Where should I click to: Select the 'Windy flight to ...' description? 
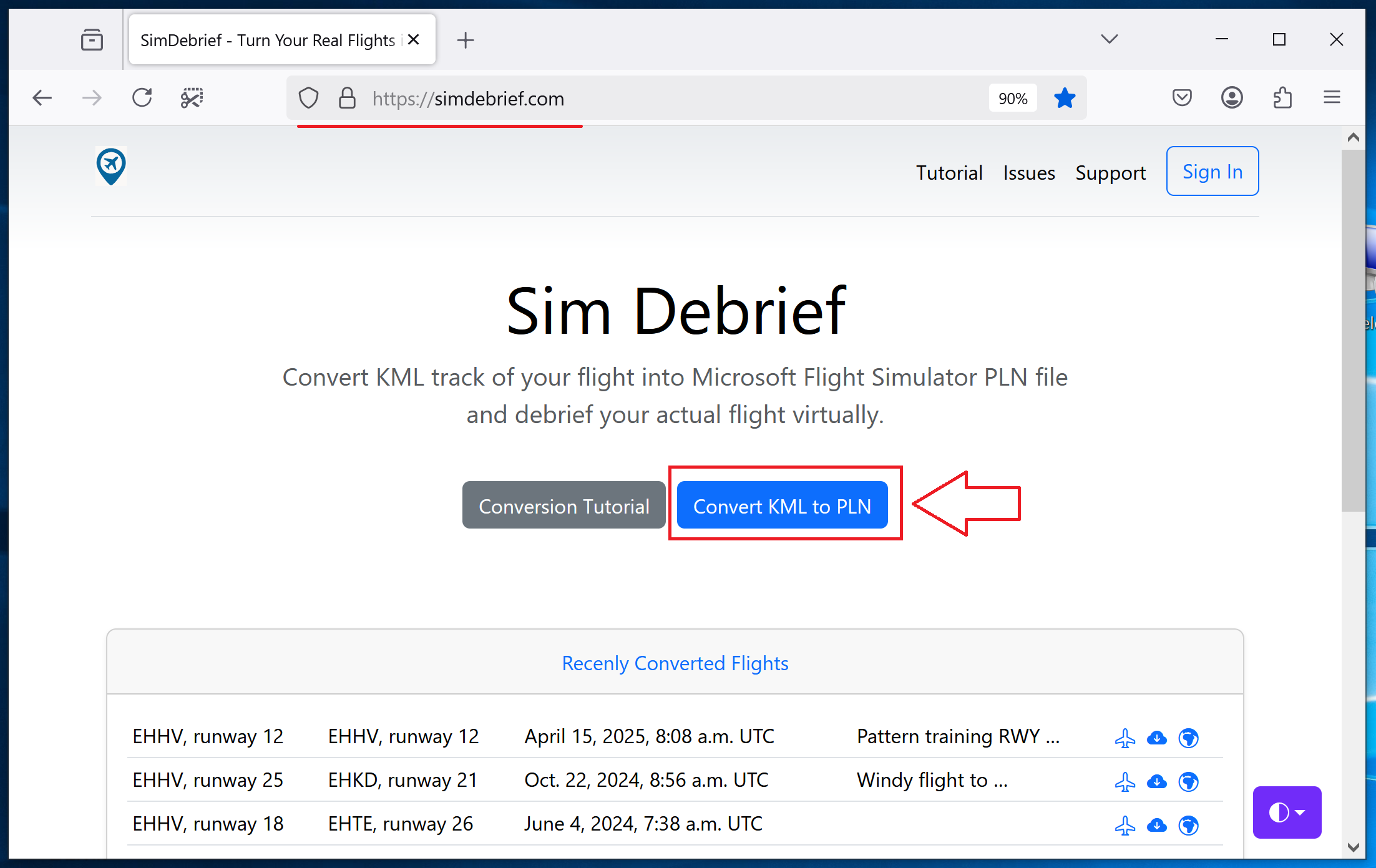[x=932, y=781]
